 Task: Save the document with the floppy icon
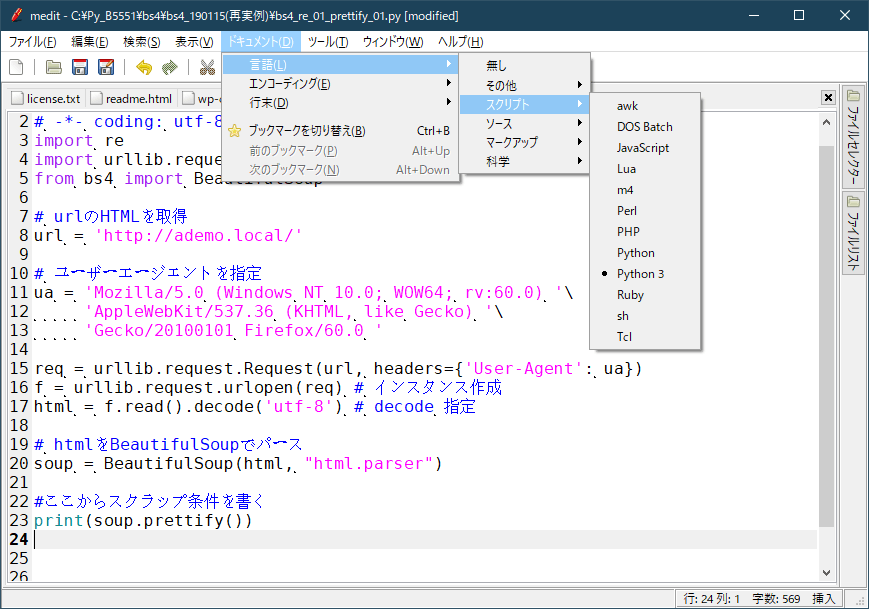click(x=80, y=67)
